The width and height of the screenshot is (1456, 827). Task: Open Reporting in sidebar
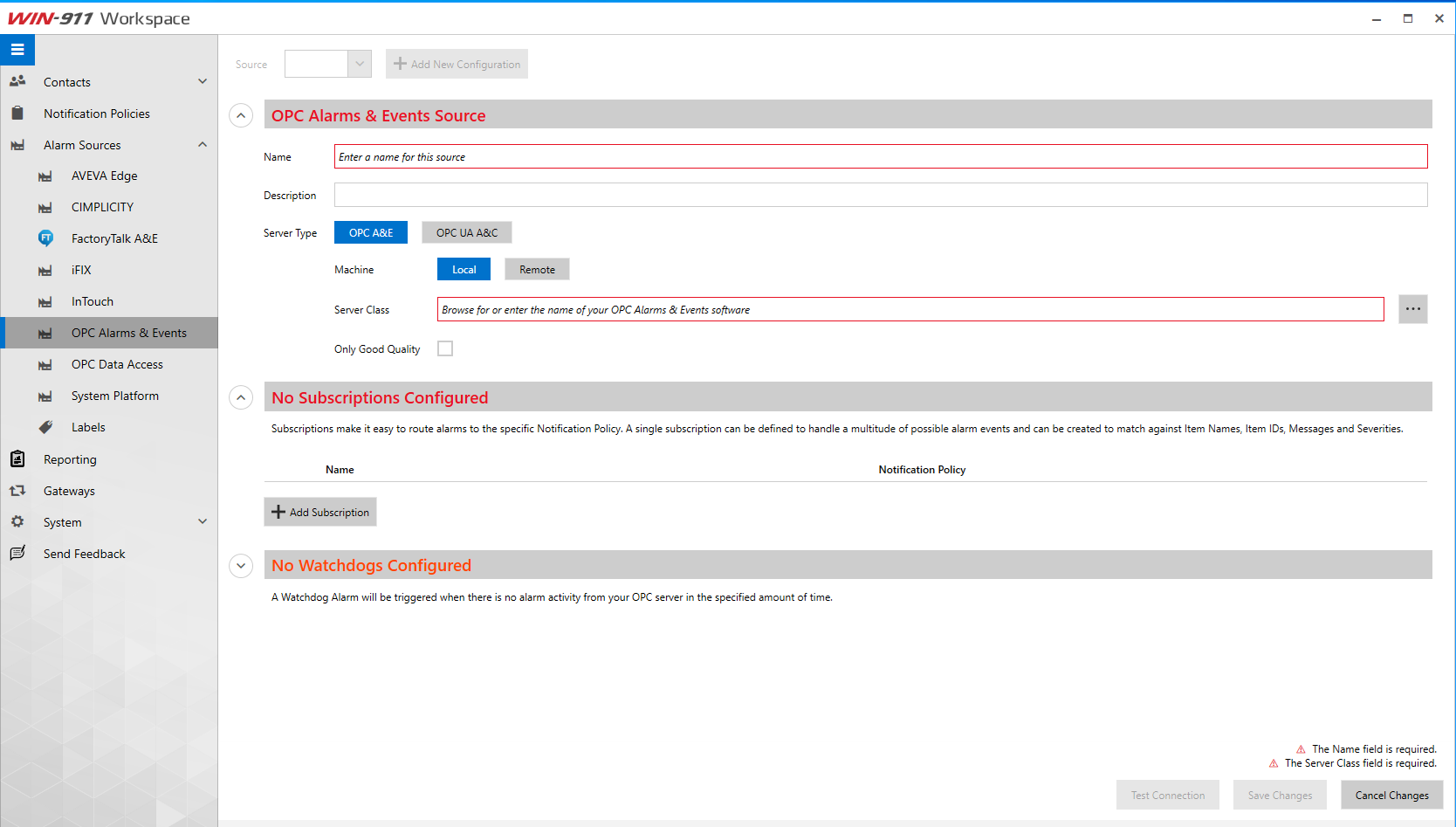[109, 459]
